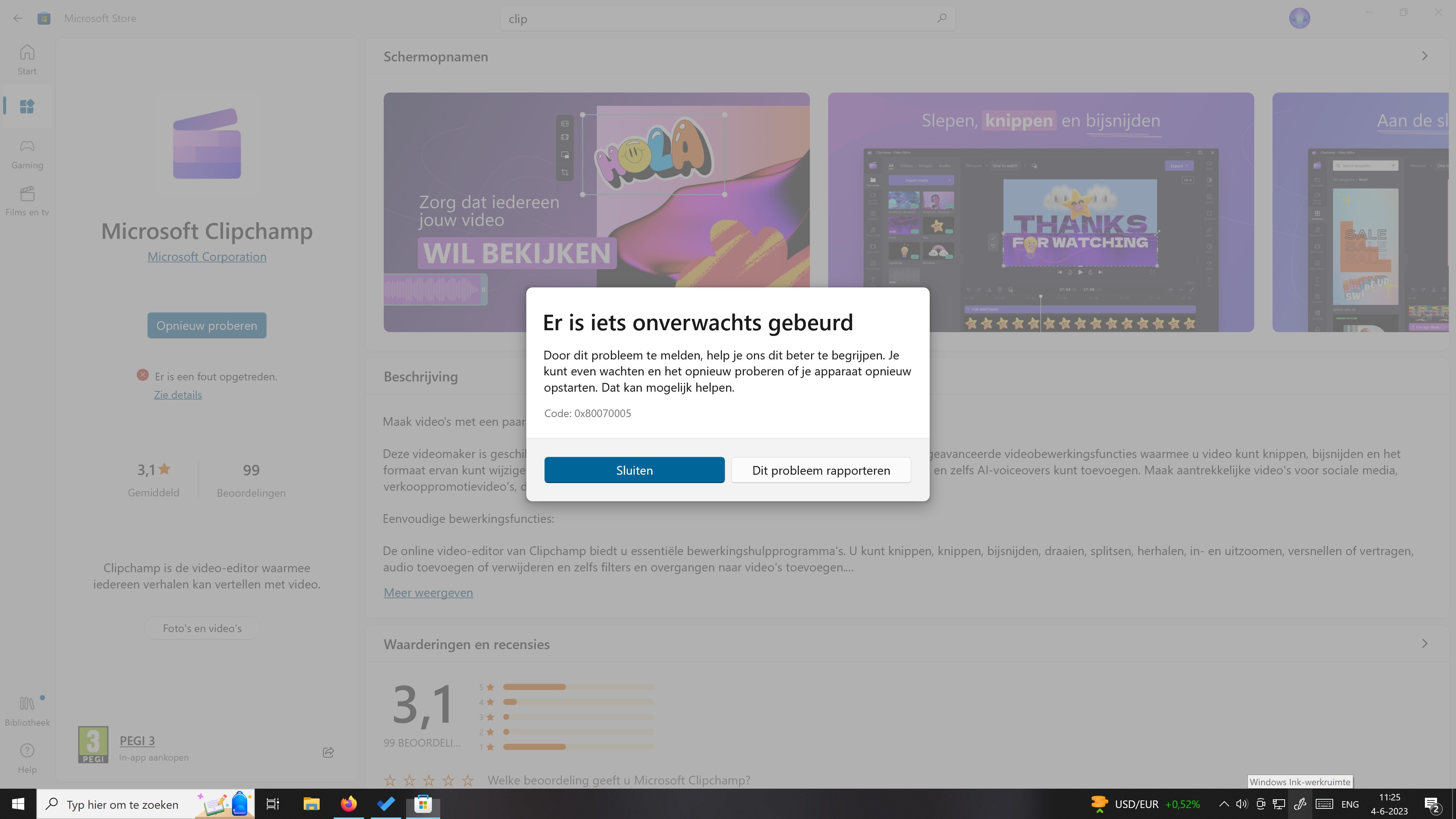This screenshot has width=1456, height=819.
Task: Open the Zie details link
Action: [x=177, y=394]
